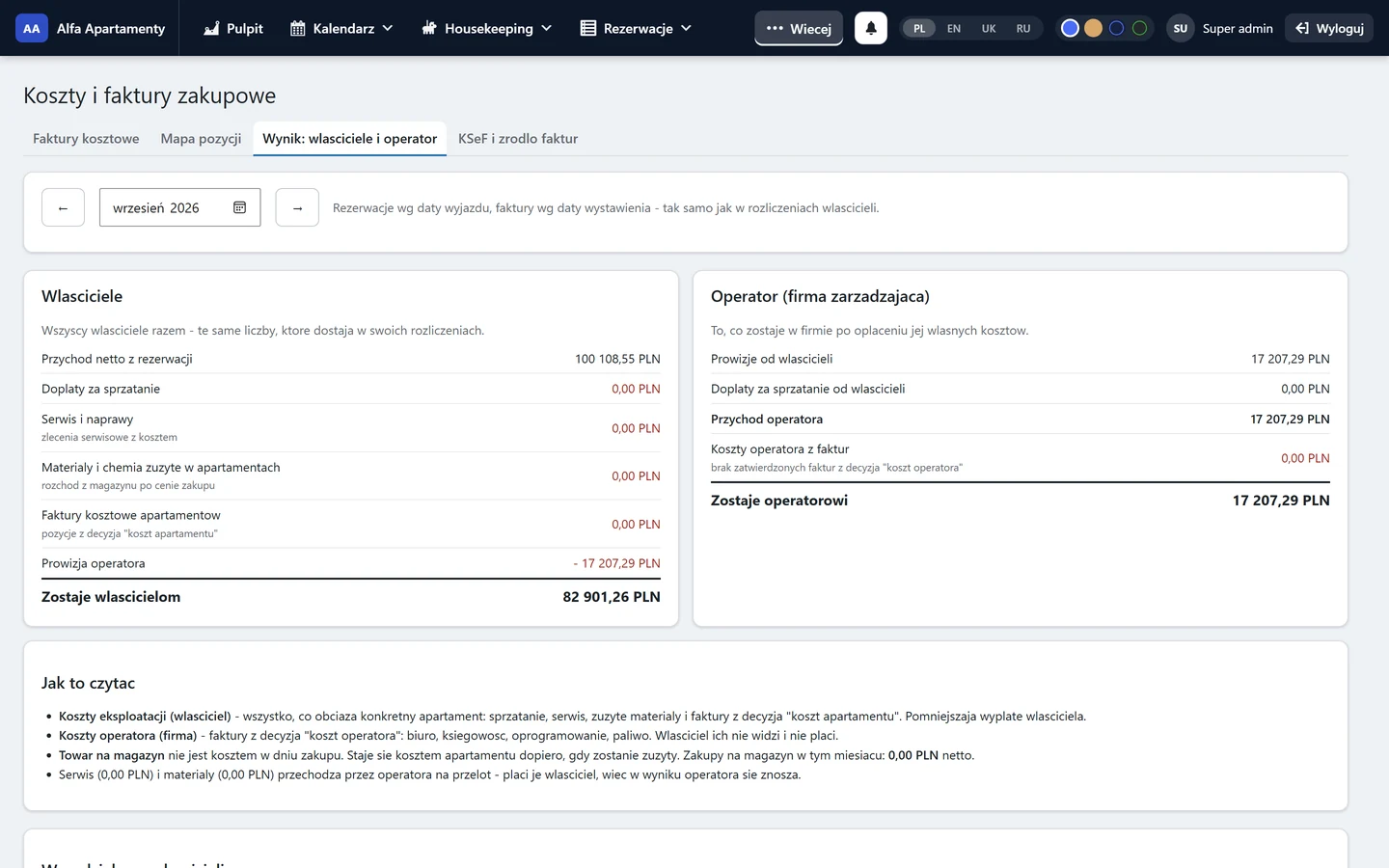Open the notifications bell

tap(870, 28)
